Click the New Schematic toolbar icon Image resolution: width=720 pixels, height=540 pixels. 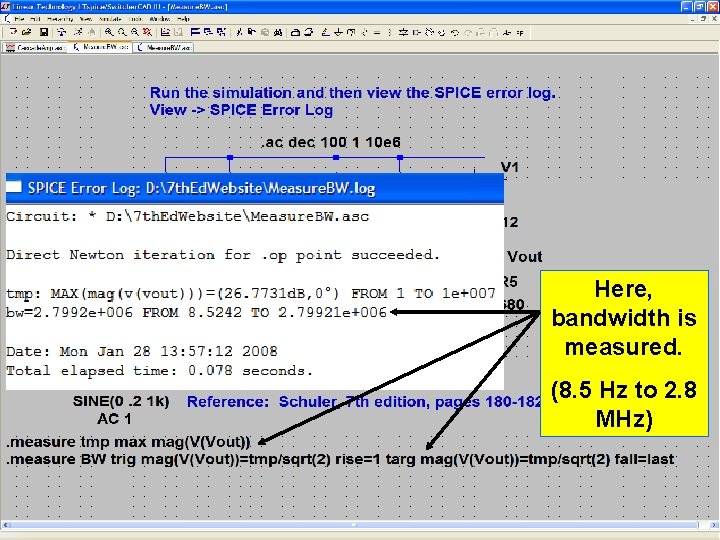(x=14, y=32)
